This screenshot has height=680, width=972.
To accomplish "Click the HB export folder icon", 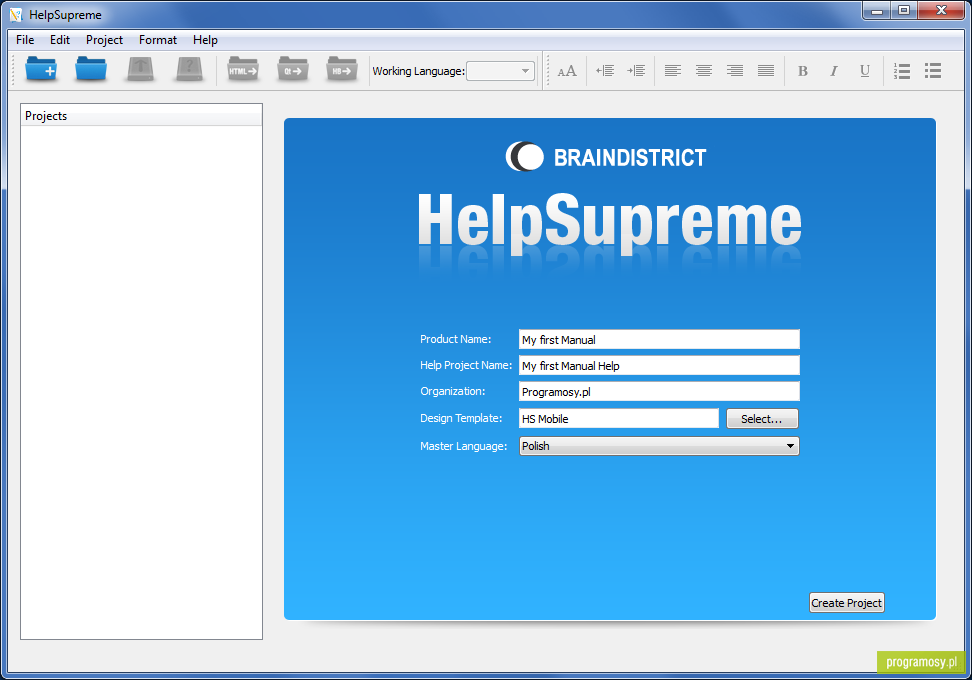I will (x=342, y=69).
